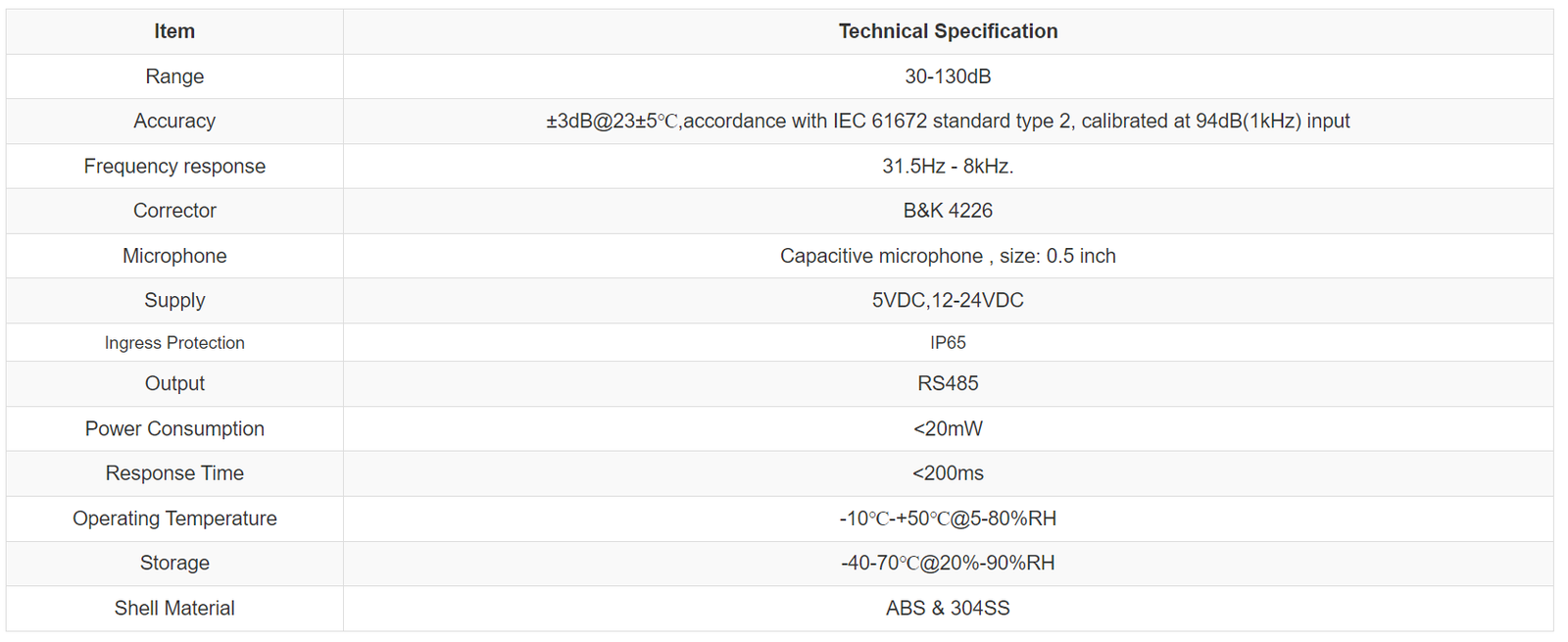This screenshot has height=642, width=1568.
Task: Click the "5VDC,12-24VDC" supply value
Action: pyautogui.click(x=948, y=300)
